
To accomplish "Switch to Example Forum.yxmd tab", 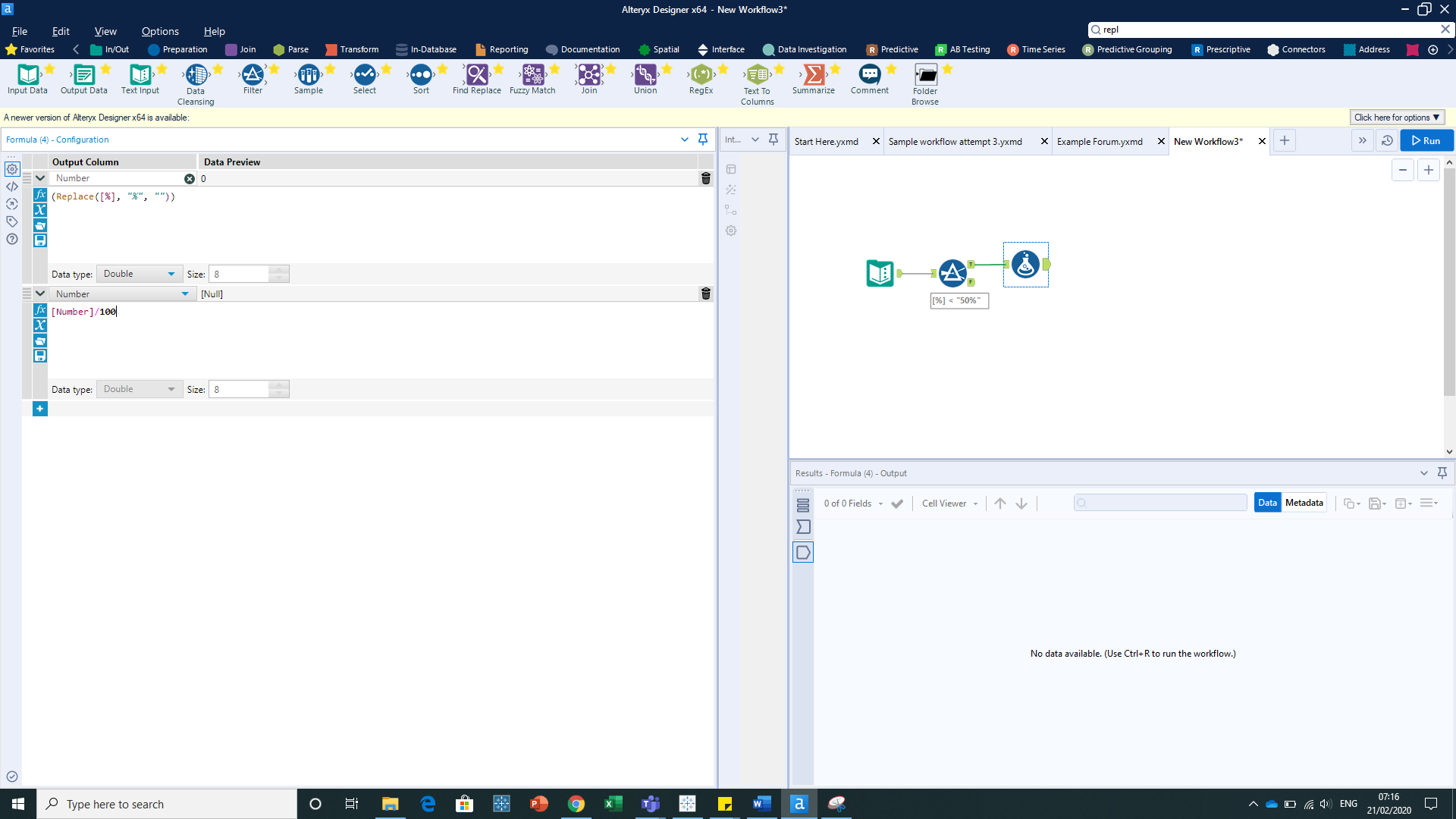I will 1100,142.
